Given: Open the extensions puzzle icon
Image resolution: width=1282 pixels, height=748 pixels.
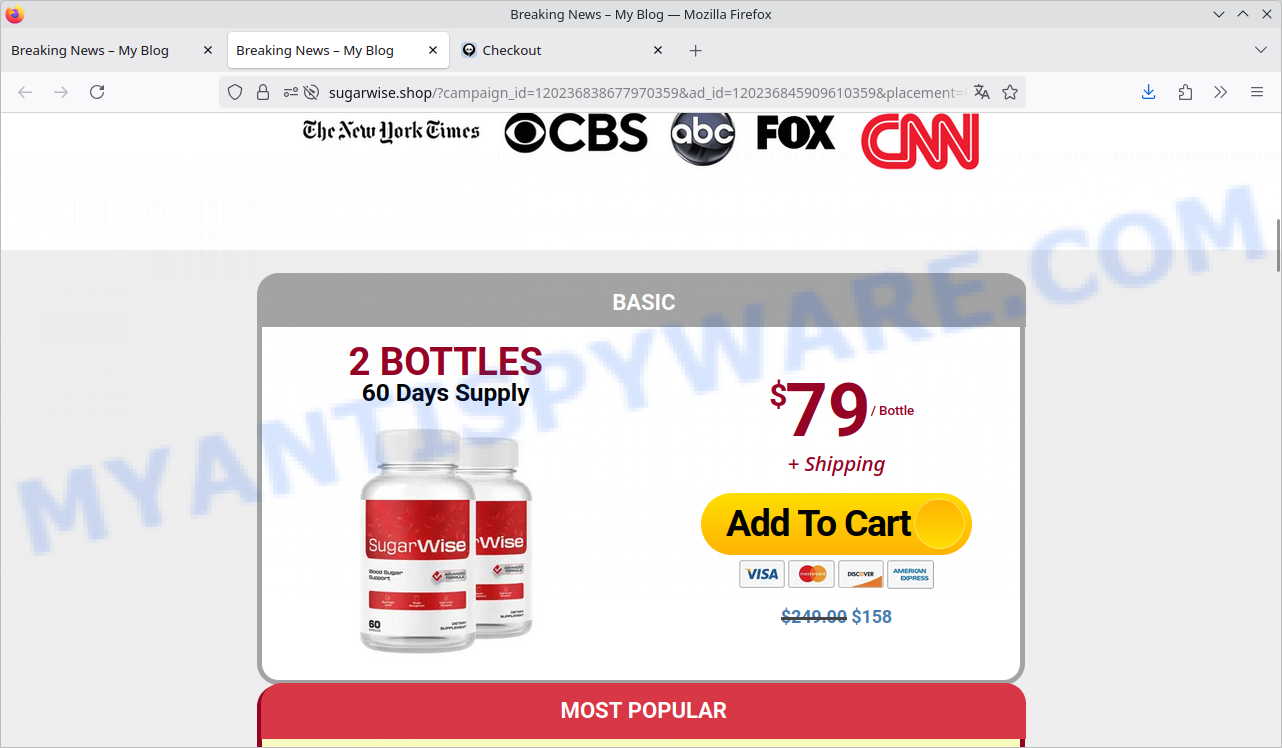Looking at the screenshot, I should 1185,92.
